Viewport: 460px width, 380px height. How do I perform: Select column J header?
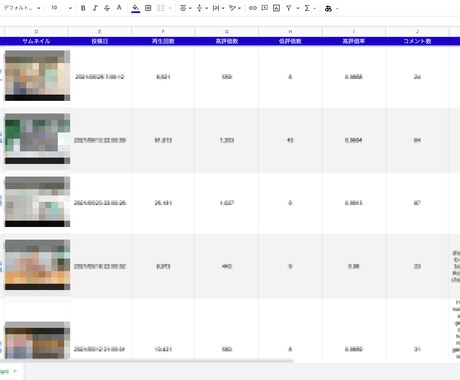tap(417, 32)
